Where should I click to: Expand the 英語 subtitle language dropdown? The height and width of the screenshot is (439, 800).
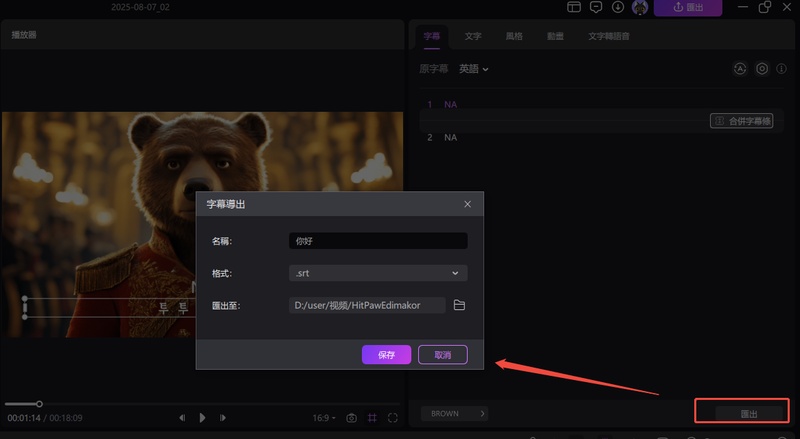tap(473, 69)
